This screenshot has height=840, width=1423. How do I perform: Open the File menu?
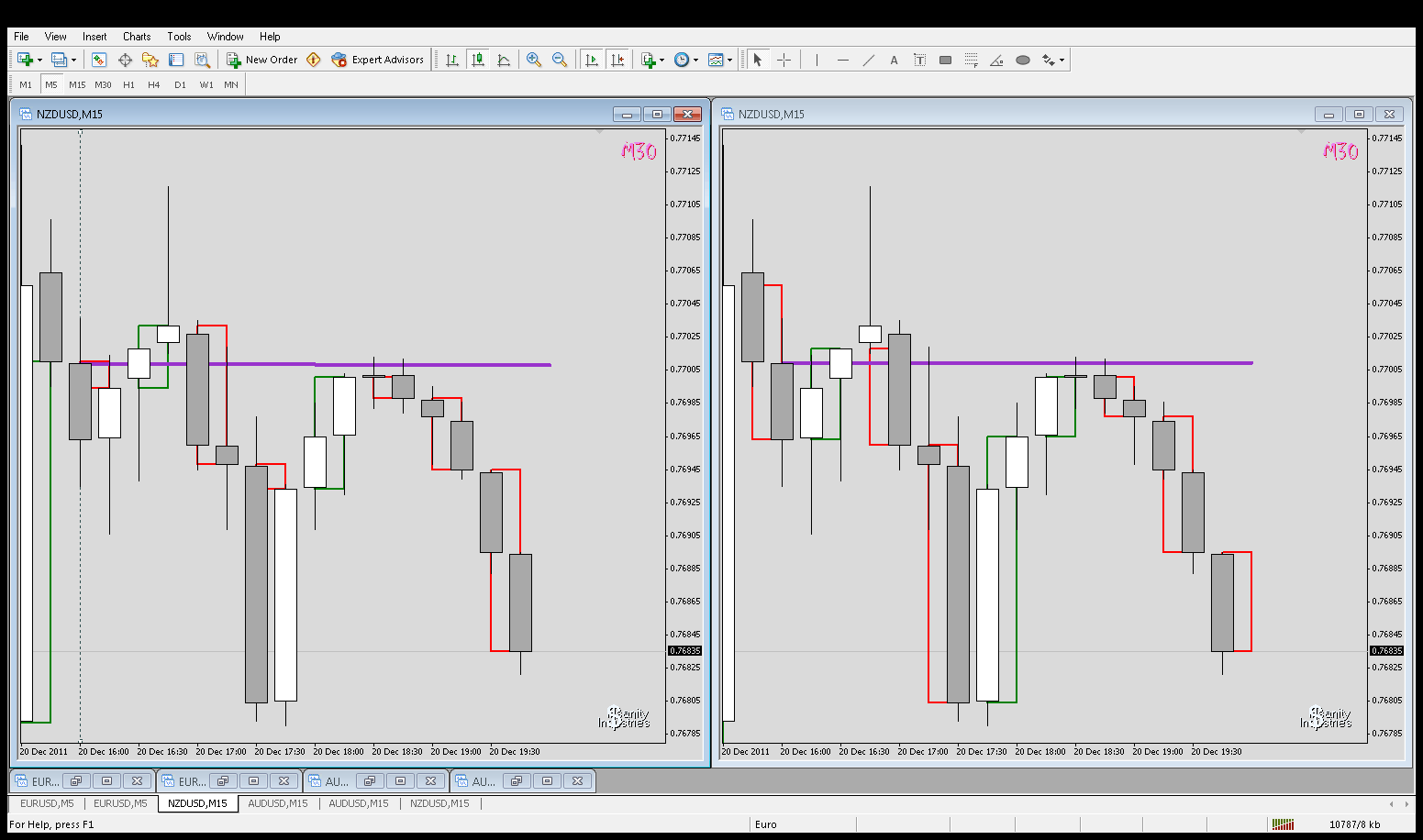(x=21, y=37)
